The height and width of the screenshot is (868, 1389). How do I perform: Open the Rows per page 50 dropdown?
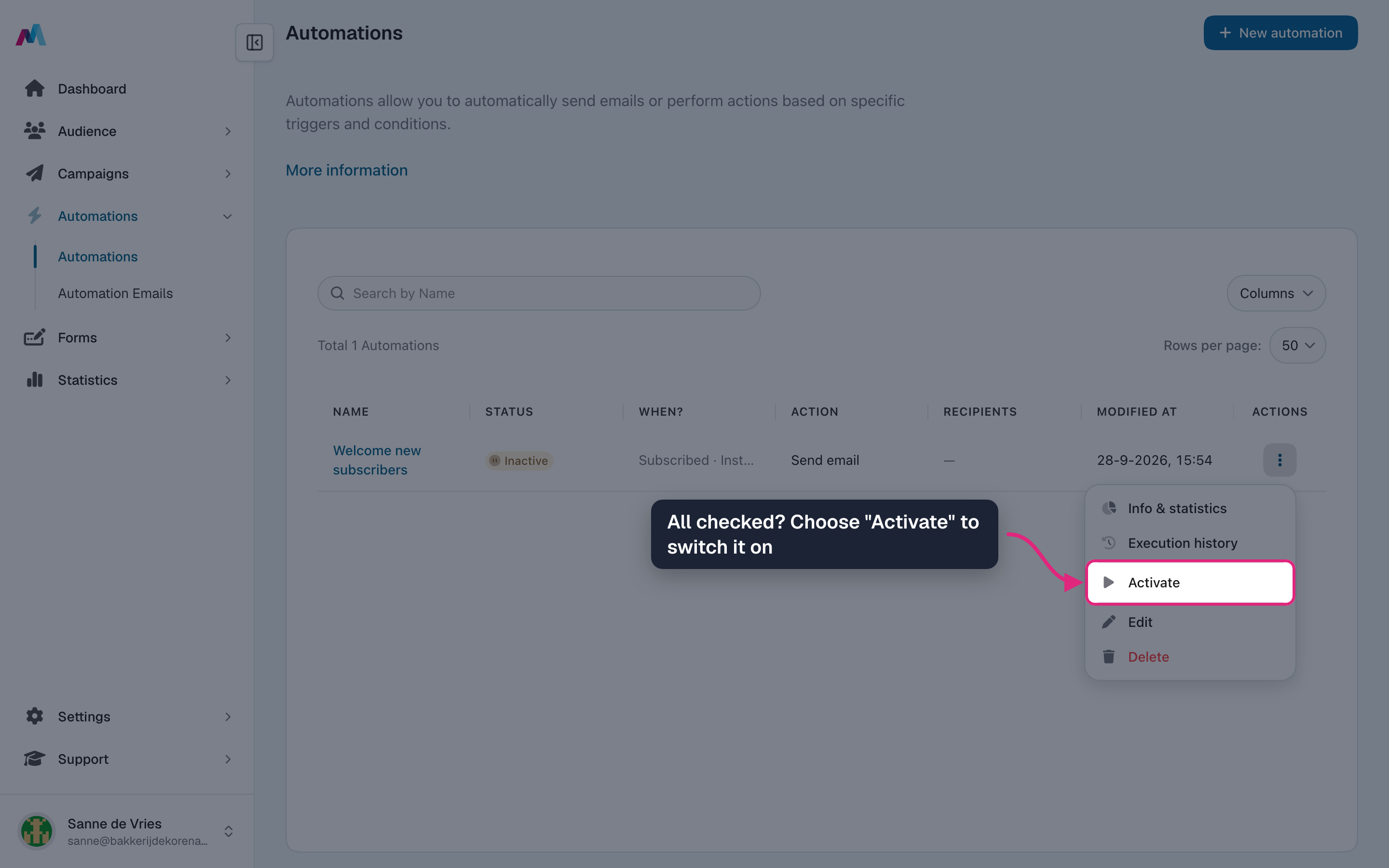pyautogui.click(x=1297, y=345)
